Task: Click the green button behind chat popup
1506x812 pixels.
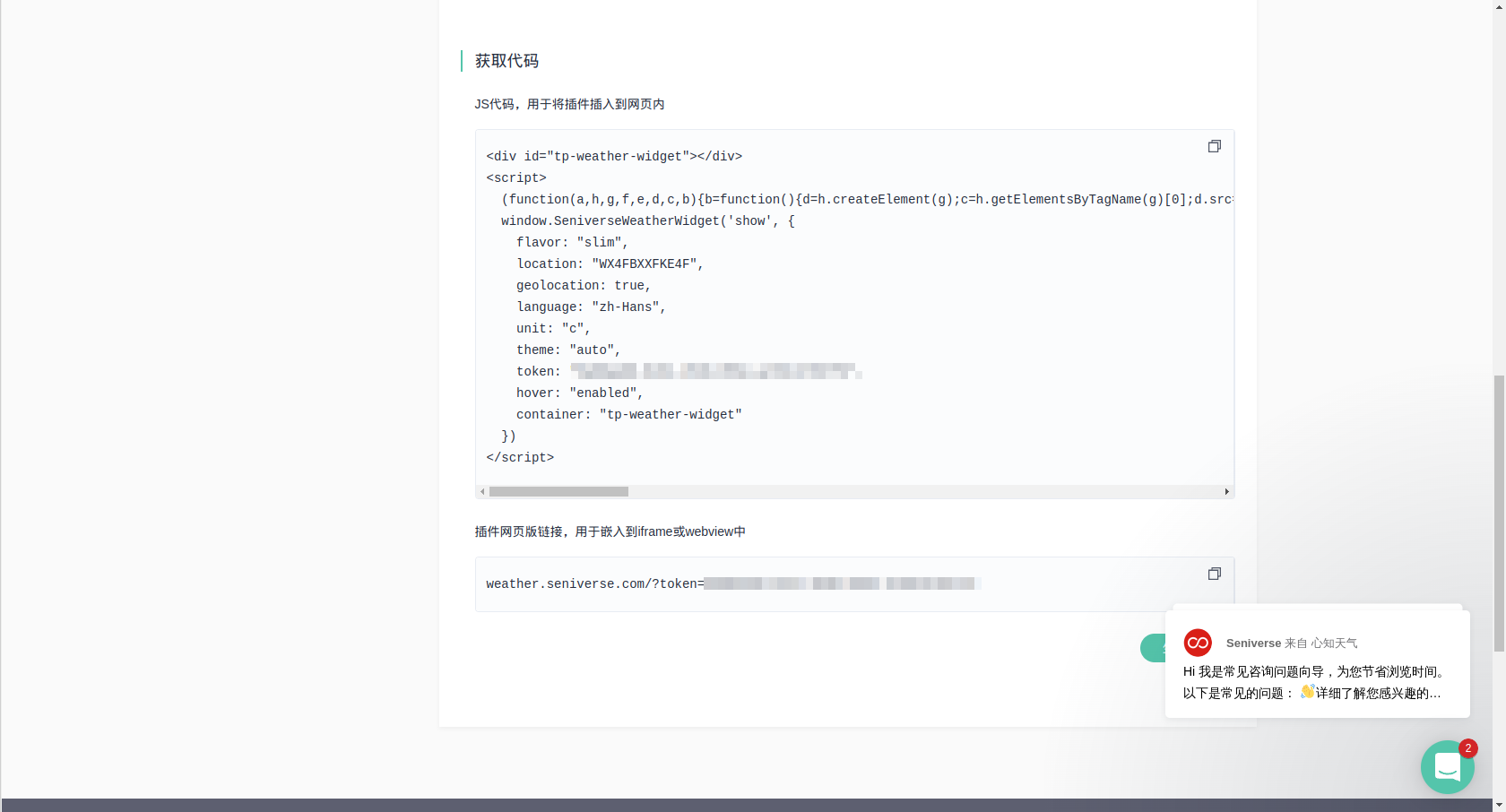Action: click(1154, 647)
